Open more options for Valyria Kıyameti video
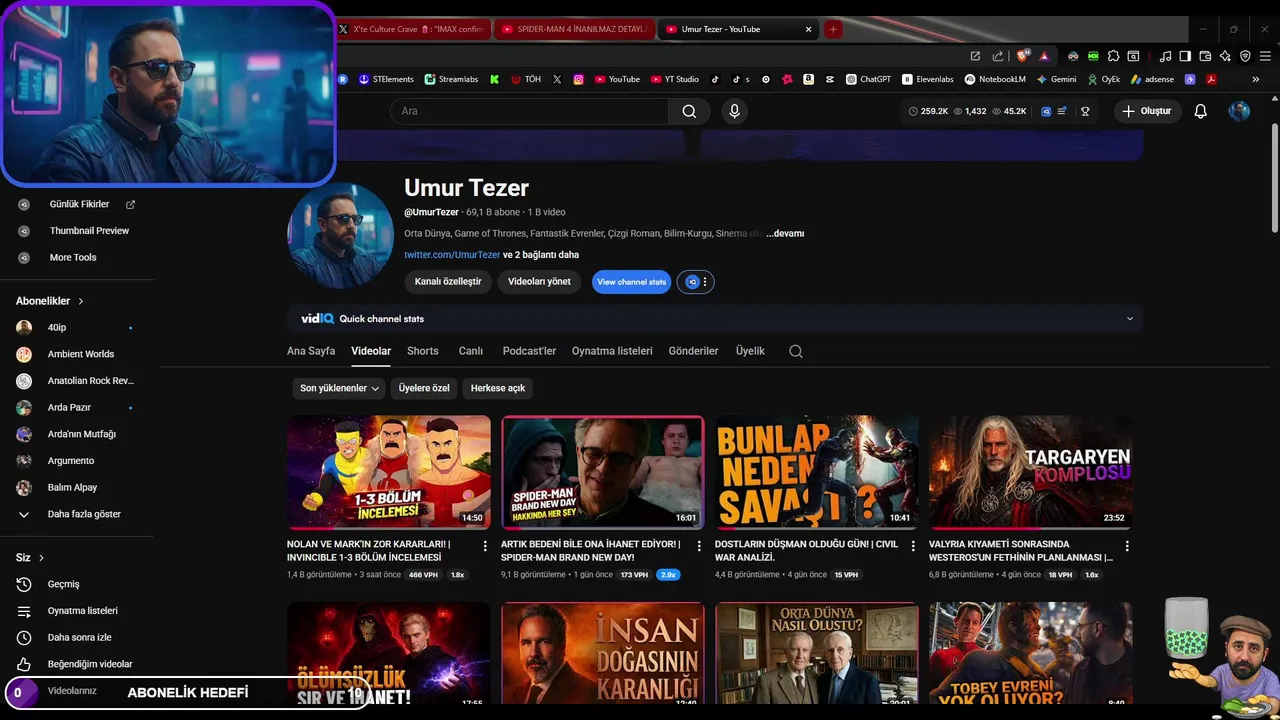Screen dimensions: 1280x720 [1127, 546]
